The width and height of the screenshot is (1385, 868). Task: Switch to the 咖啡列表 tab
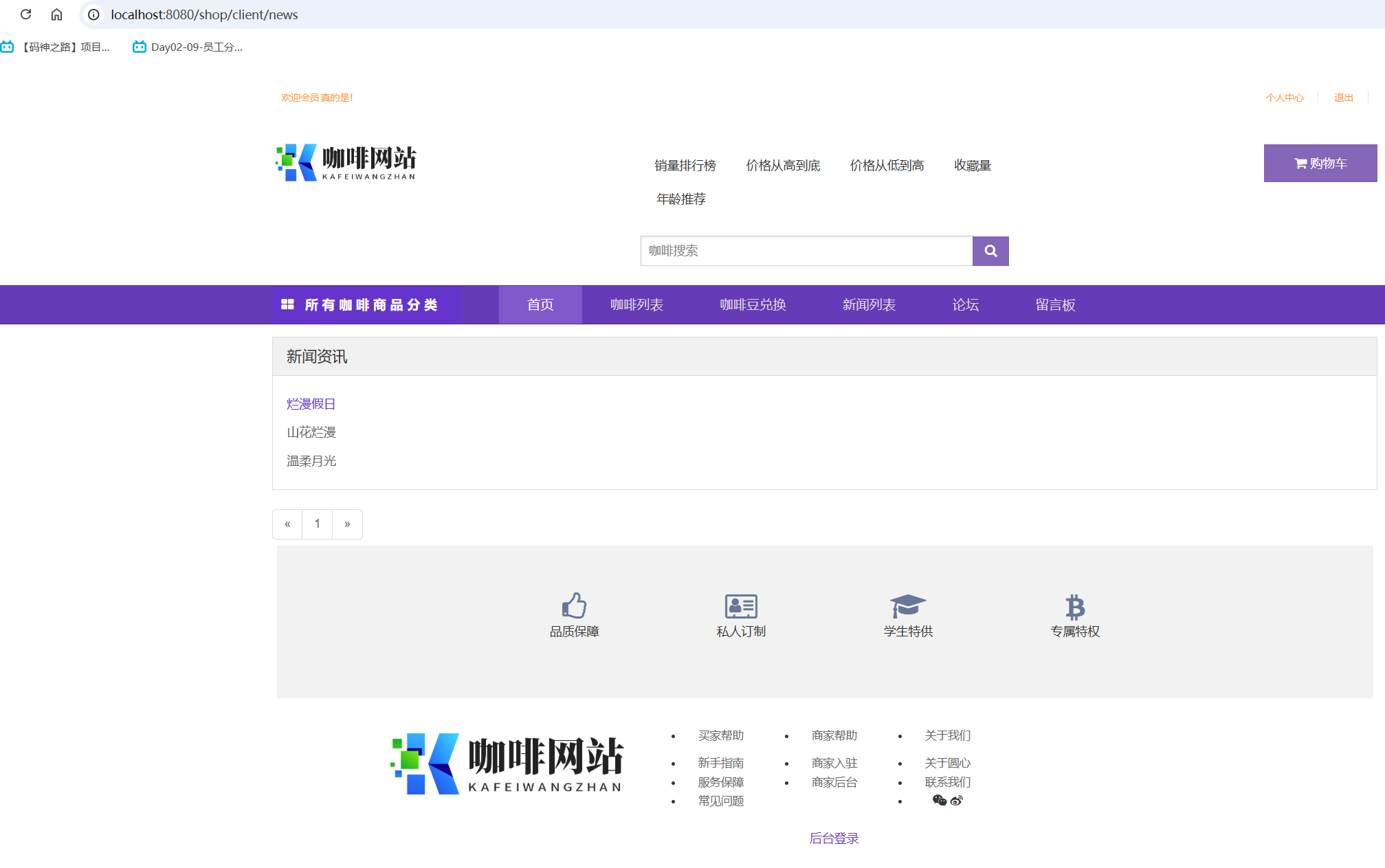(636, 304)
